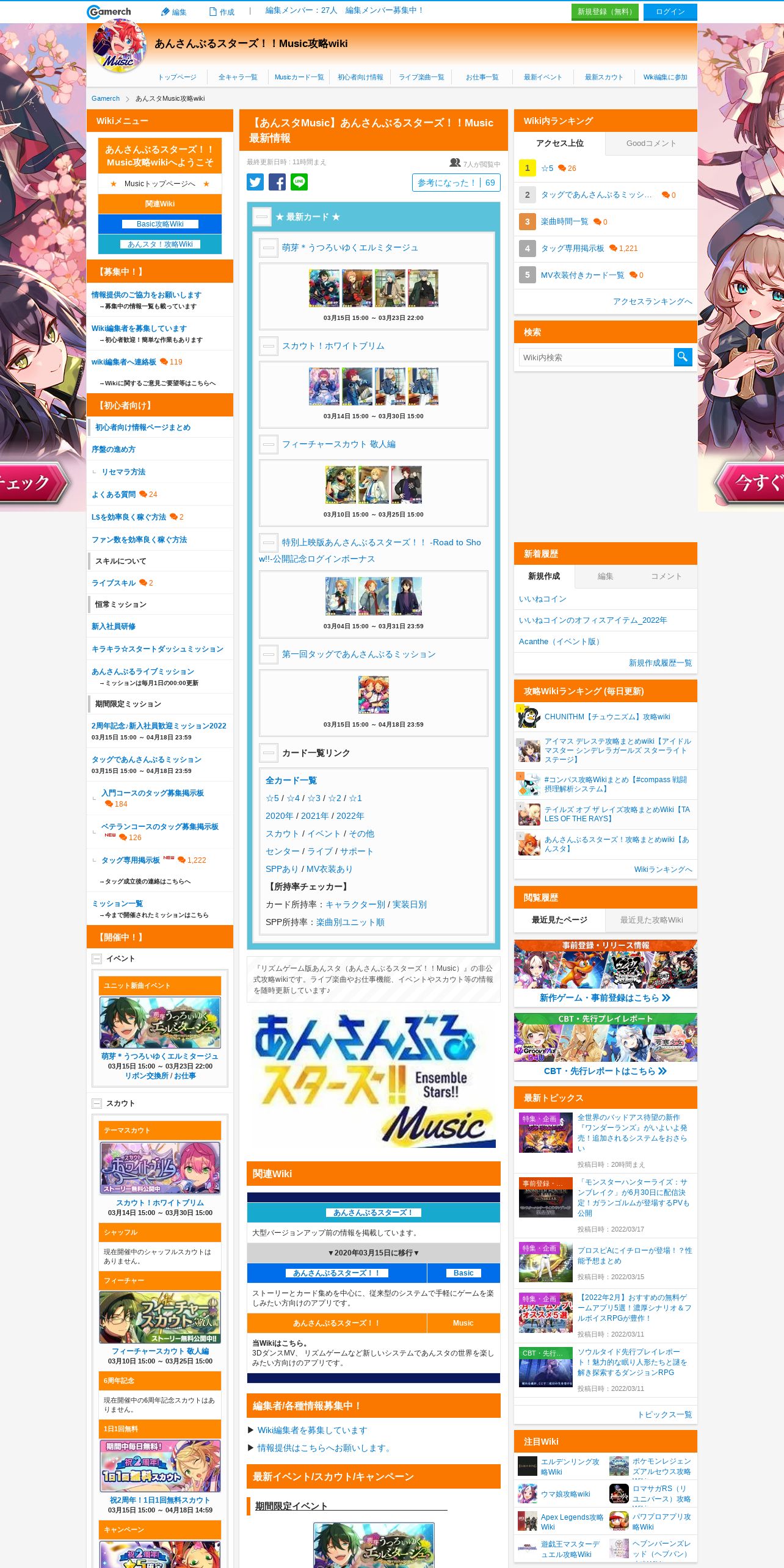The width and height of the screenshot is (784, 1568).
Task: Click the wiki search magnifier button
Action: 683,357
